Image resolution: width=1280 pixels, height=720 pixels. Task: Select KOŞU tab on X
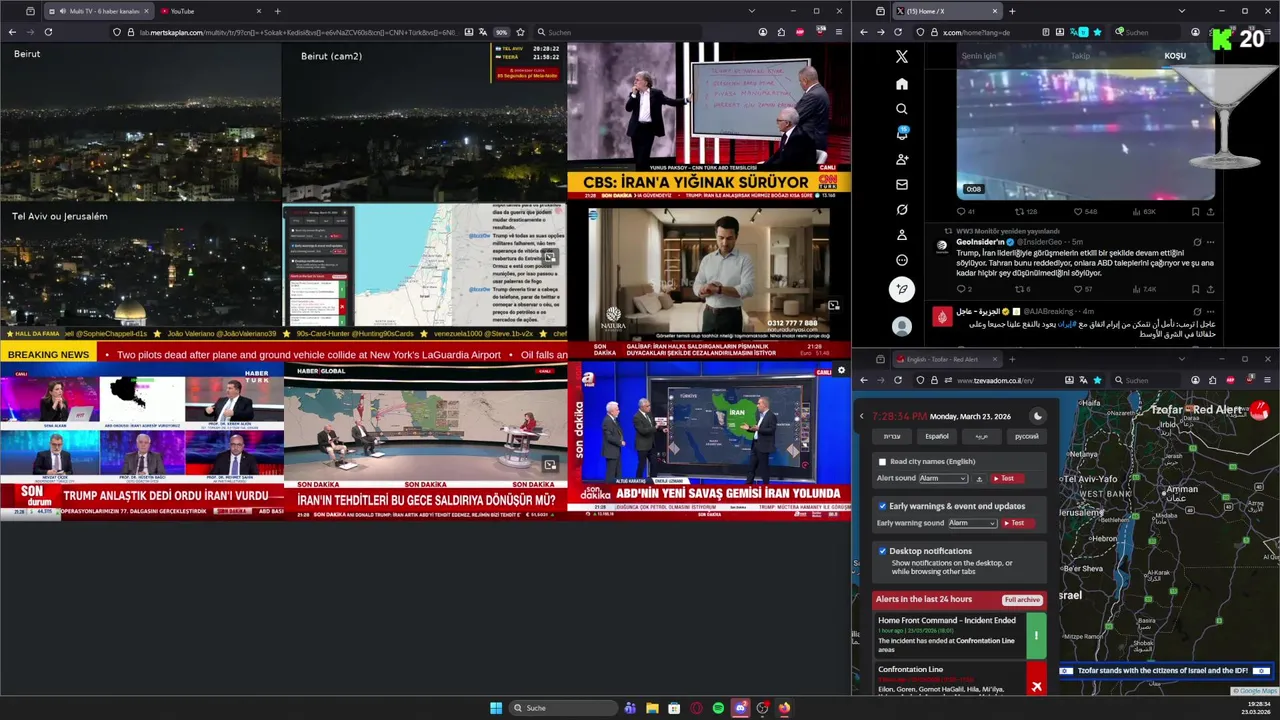coord(1175,56)
